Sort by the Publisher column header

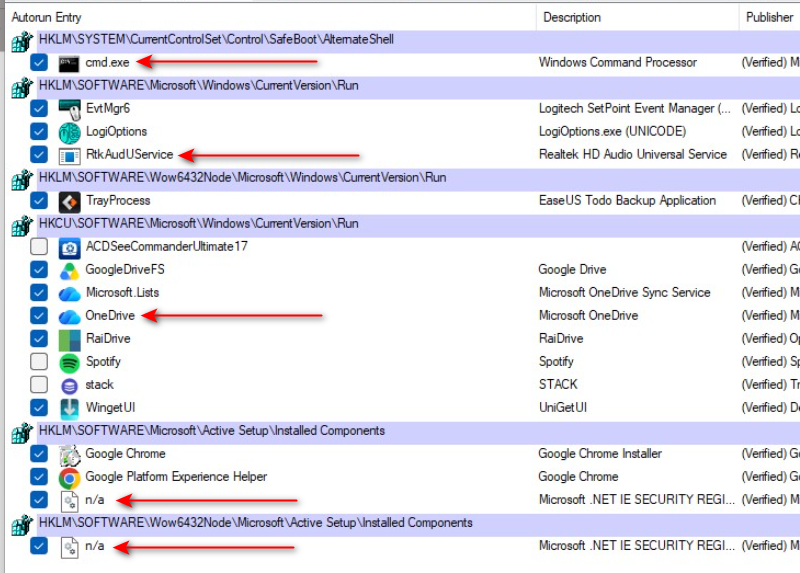pyautogui.click(x=769, y=17)
